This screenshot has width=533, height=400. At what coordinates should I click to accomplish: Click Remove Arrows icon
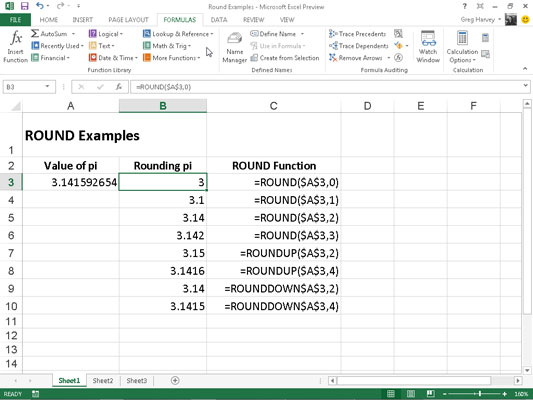click(x=332, y=58)
